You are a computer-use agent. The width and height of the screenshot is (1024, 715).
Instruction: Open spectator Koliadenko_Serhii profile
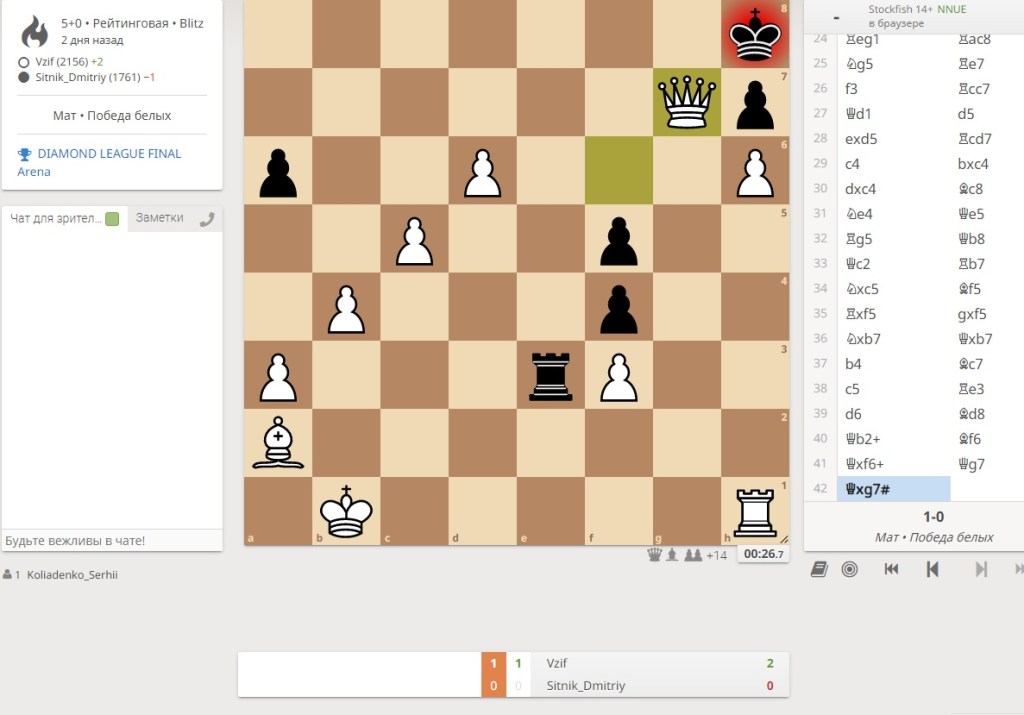click(x=72, y=575)
